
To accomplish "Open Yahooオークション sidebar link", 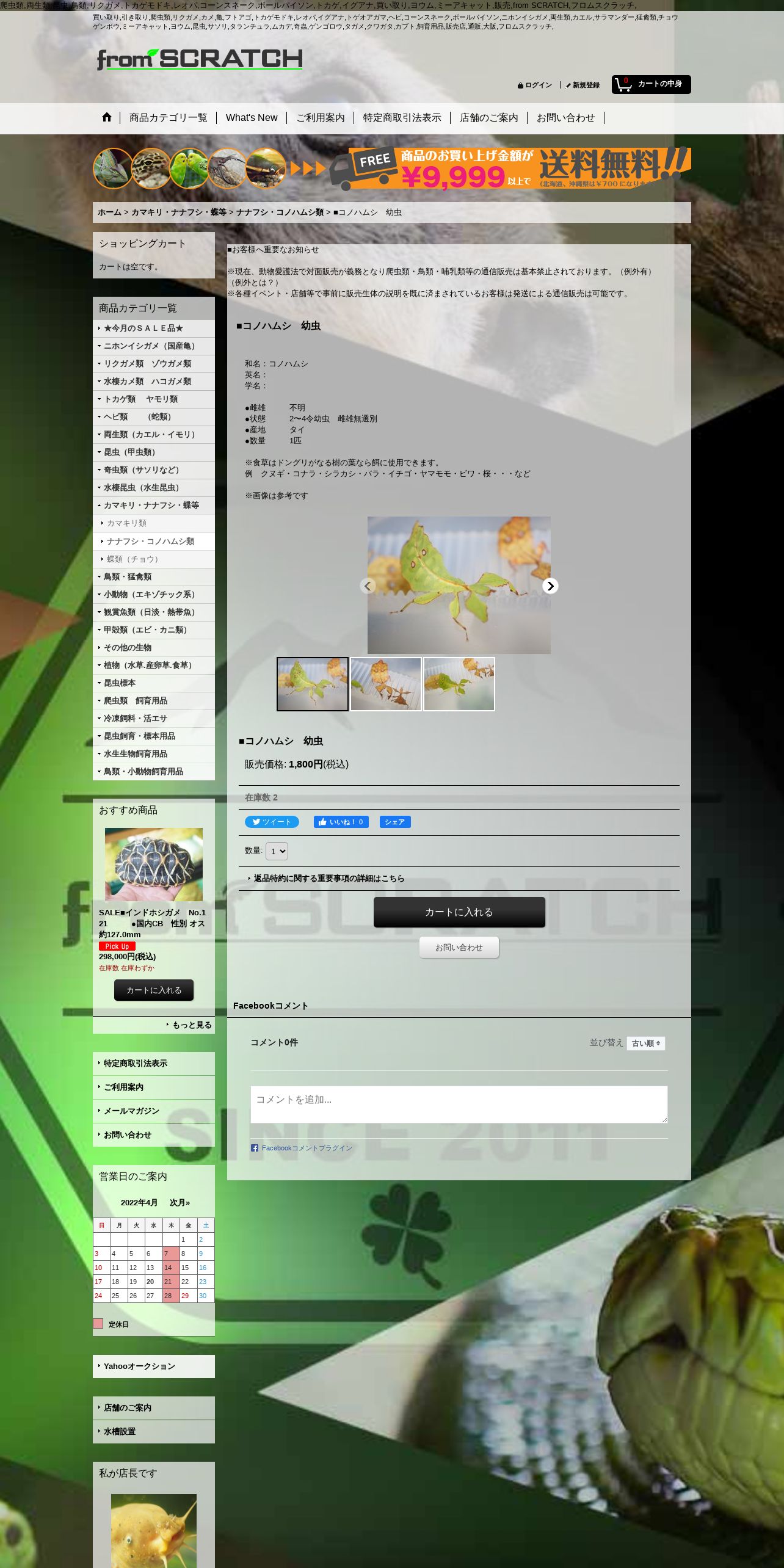I will point(153,1367).
